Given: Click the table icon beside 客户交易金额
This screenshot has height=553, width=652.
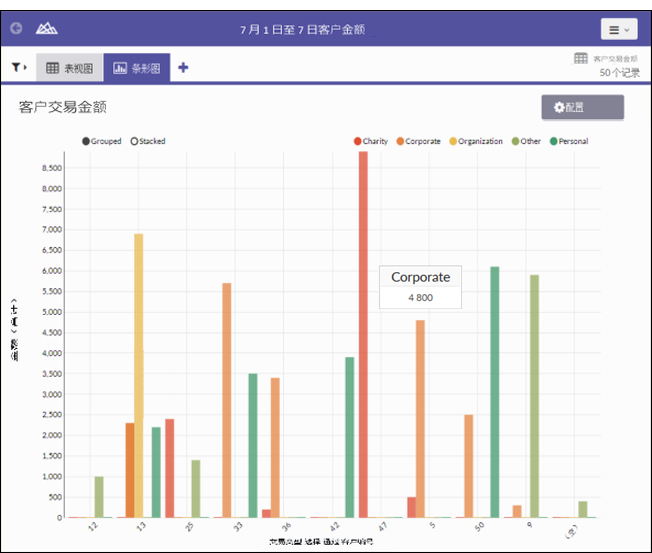Looking at the screenshot, I should click(x=581, y=59).
